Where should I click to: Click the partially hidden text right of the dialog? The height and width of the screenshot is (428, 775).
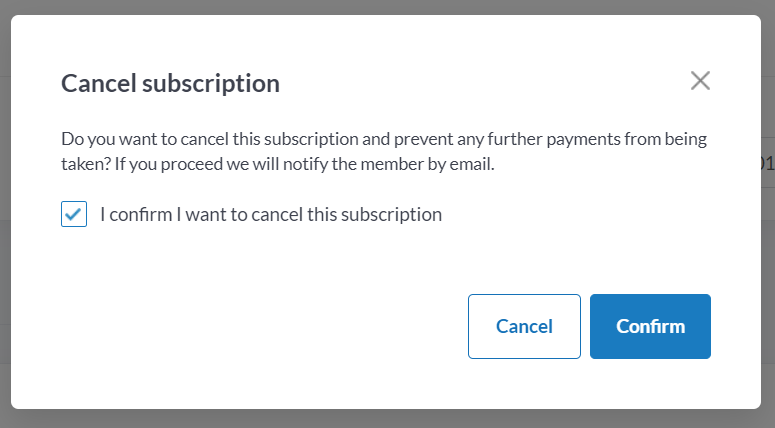tap(768, 163)
